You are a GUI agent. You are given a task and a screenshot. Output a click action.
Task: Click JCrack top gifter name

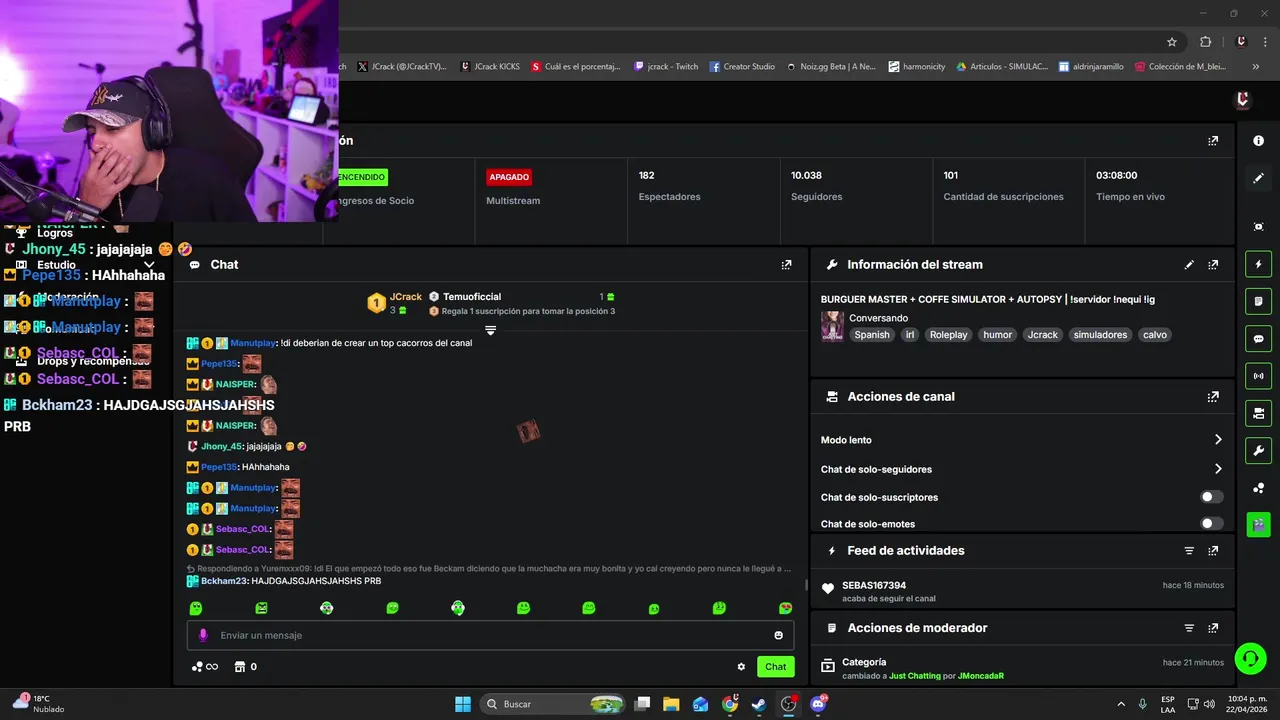(406, 297)
